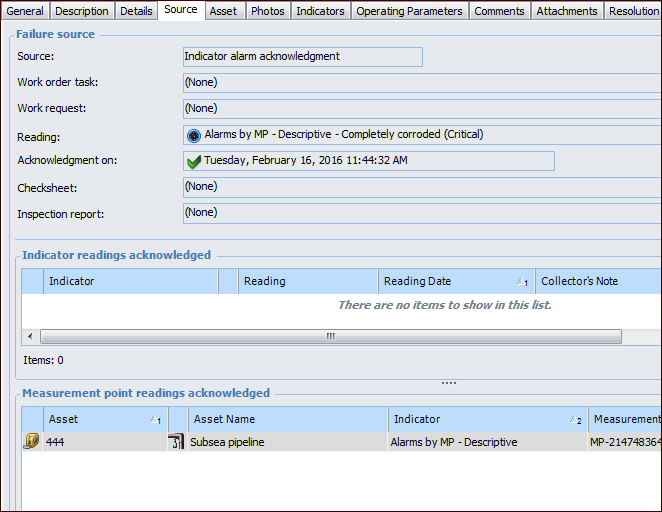The image size is (662, 512).
Task: Click the alarm reading gauge icon
Action: point(194,136)
